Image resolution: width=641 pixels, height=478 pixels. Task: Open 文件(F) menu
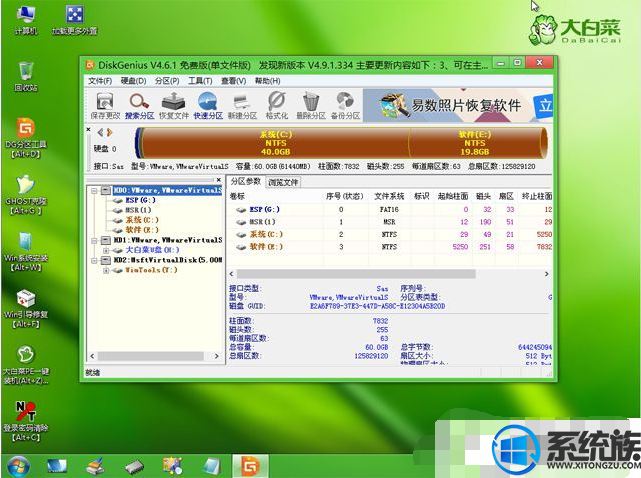[100, 81]
